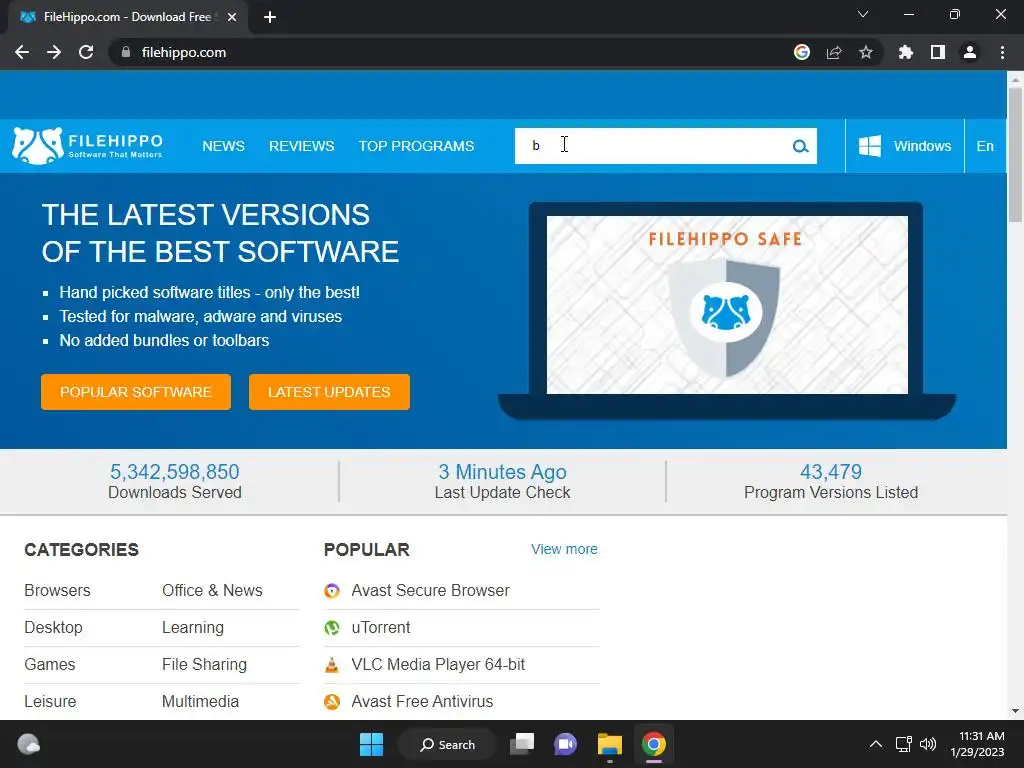Open the uTorrent link
The height and width of the screenshot is (768, 1024).
381,628
